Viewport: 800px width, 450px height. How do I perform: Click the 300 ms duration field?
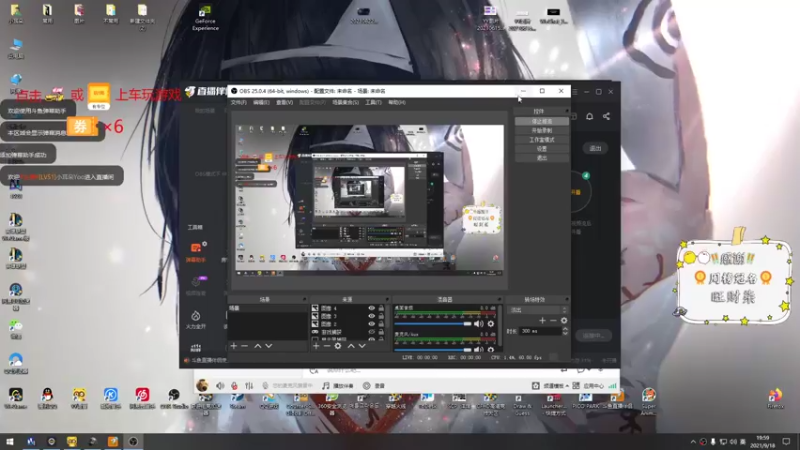pyautogui.click(x=540, y=331)
